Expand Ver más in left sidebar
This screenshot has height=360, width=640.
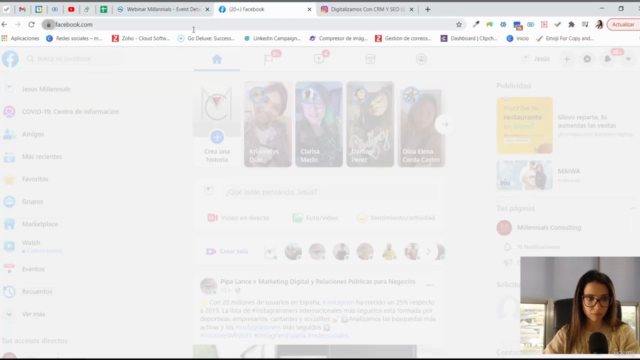33,314
